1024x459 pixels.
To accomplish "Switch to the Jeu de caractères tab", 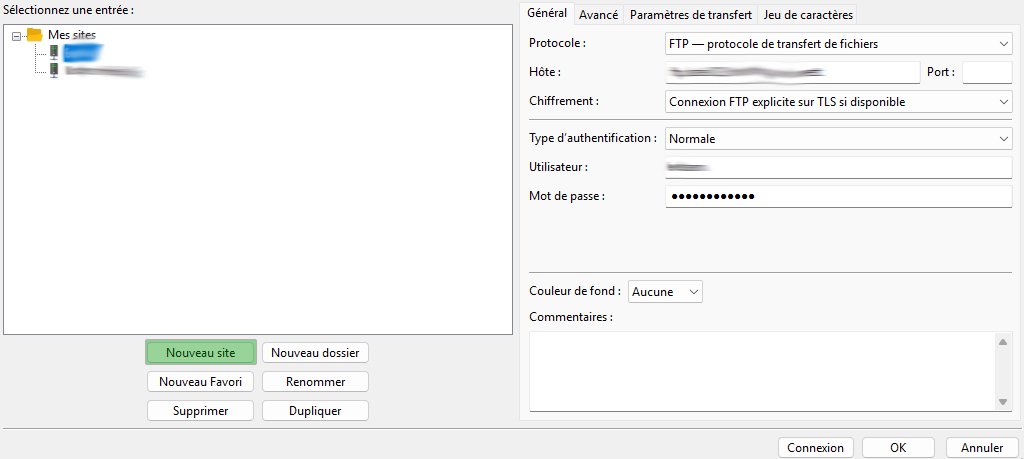I will [x=808, y=14].
